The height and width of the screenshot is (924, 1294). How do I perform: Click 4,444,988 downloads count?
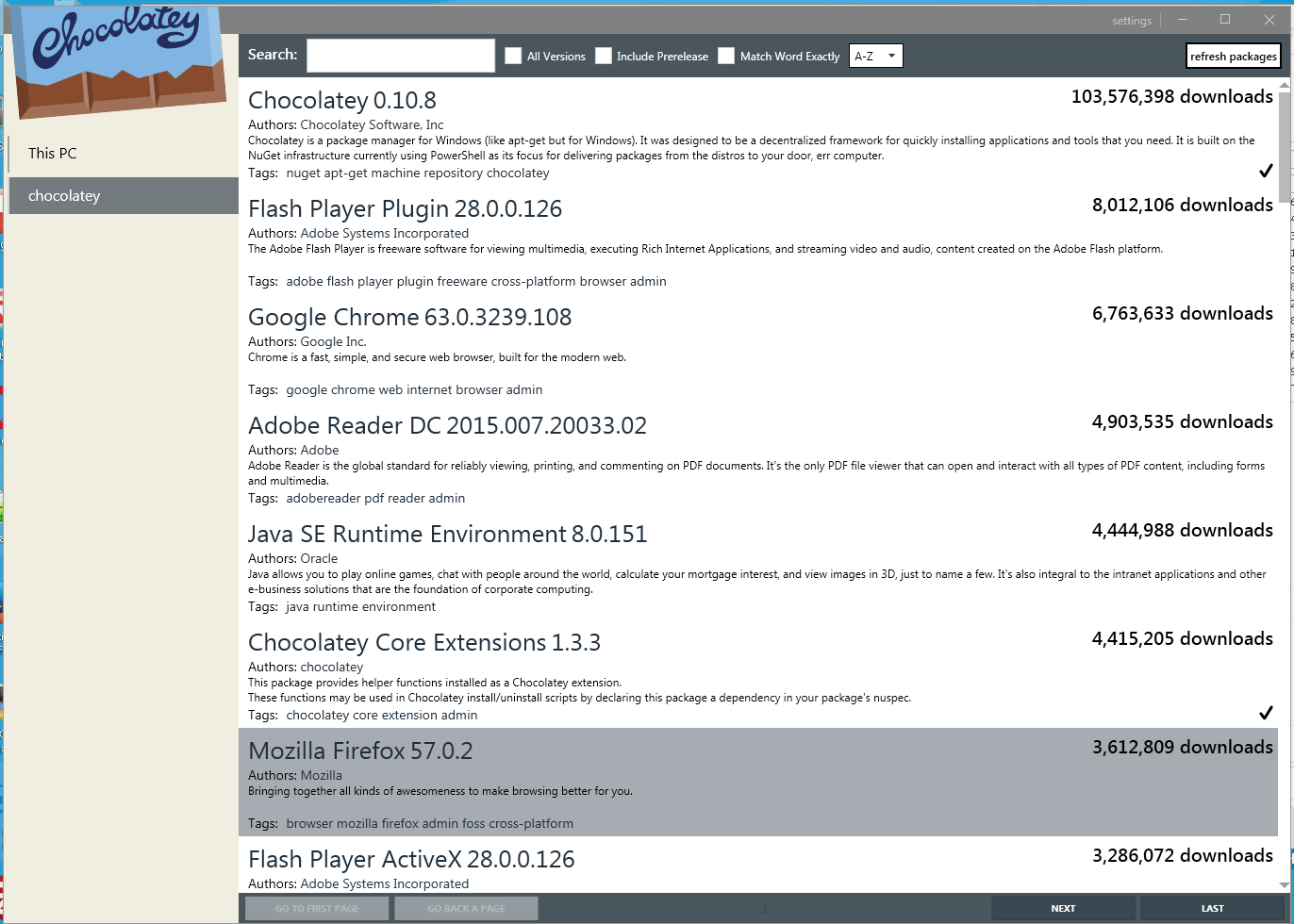(1183, 530)
